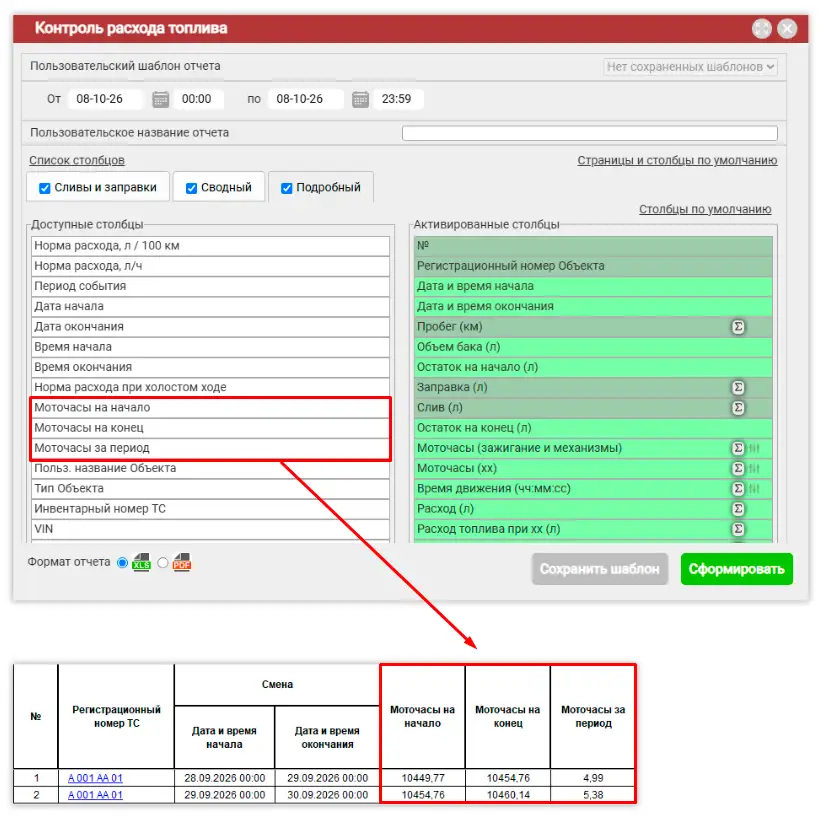Toggle sum icon for Моточасы (зажигание и механизмы)
The width and height of the screenshot is (824, 819).
tap(738, 448)
